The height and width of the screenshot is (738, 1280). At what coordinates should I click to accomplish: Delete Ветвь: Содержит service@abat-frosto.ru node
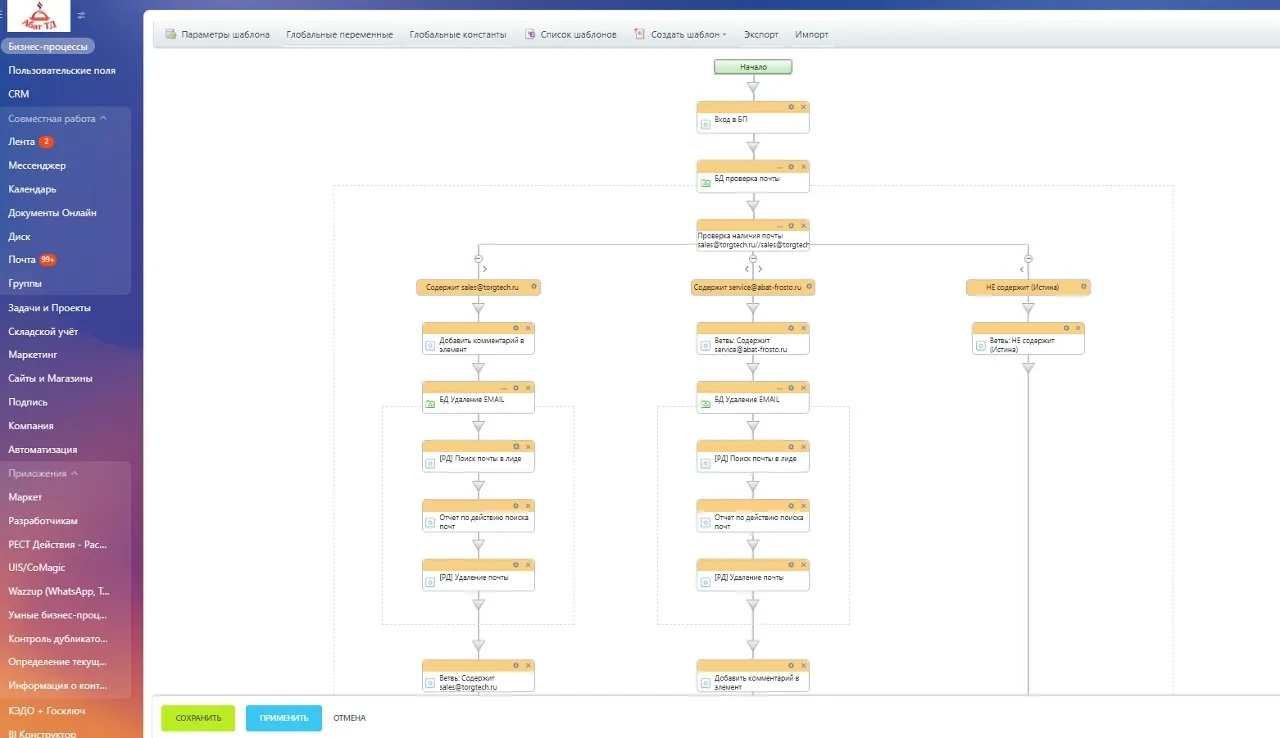(803, 328)
